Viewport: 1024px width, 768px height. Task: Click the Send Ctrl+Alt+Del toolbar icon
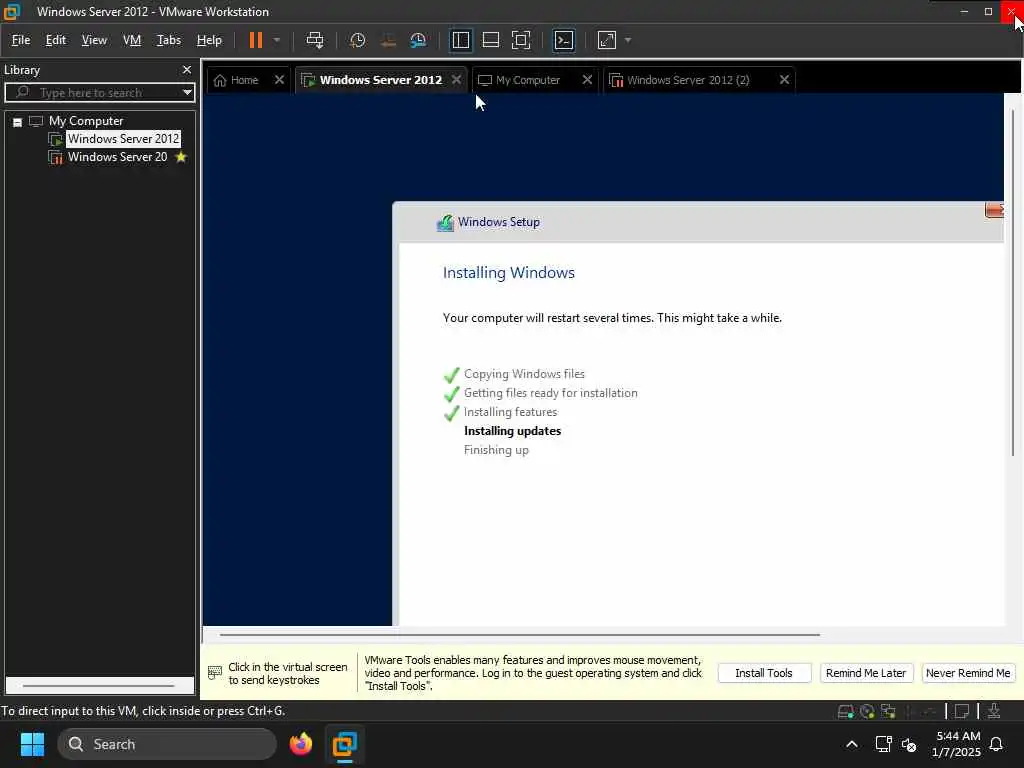(x=315, y=40)
